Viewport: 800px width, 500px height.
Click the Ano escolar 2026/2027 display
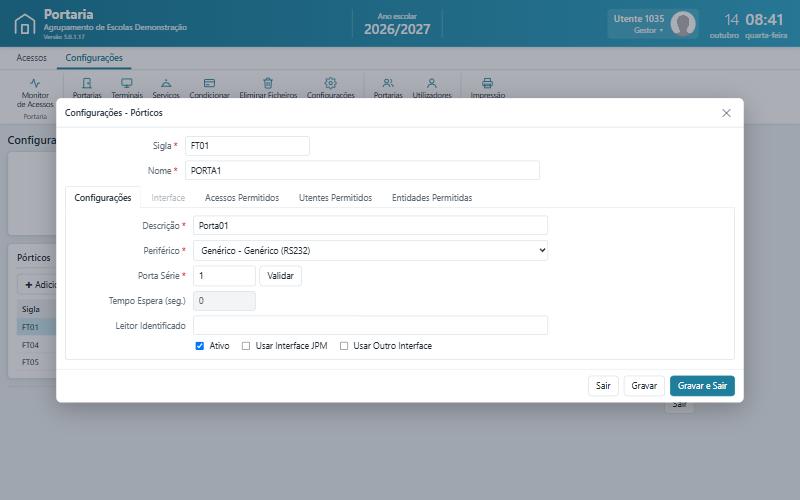coord(397,24)
